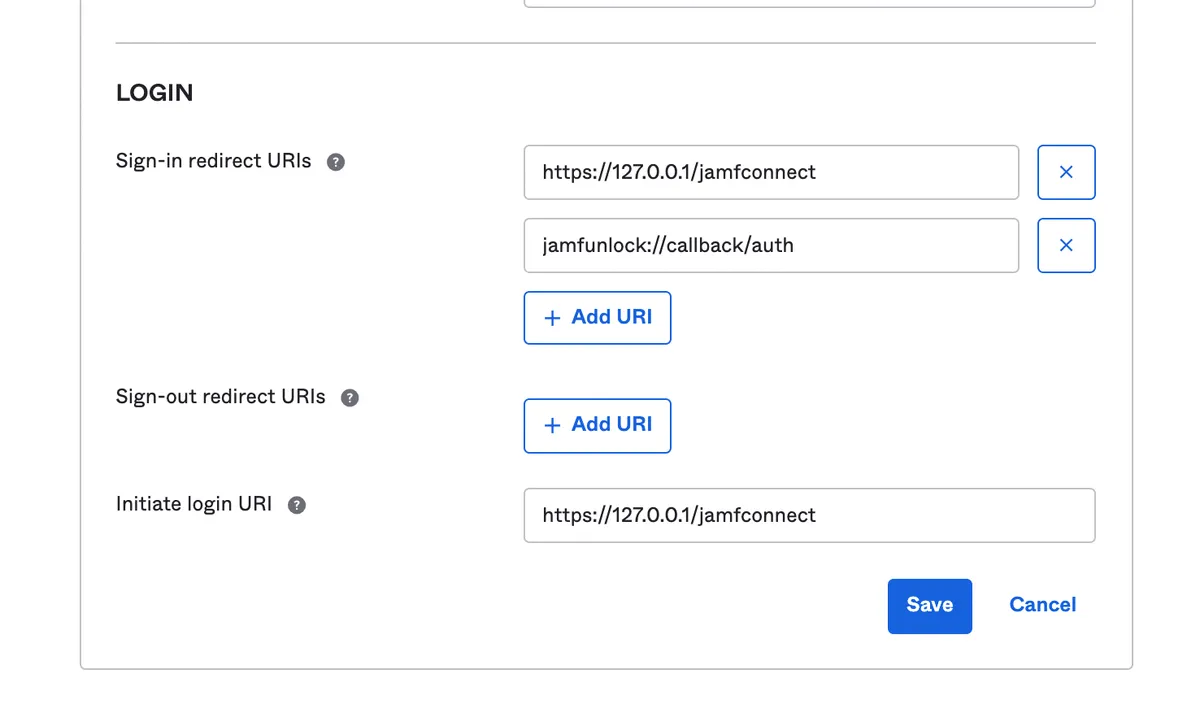The height and width of the screenshot is (704, 1200).
Task: Add URI to the sign-in redirect list
Action: pyautogui.click(x=597, y=318)
